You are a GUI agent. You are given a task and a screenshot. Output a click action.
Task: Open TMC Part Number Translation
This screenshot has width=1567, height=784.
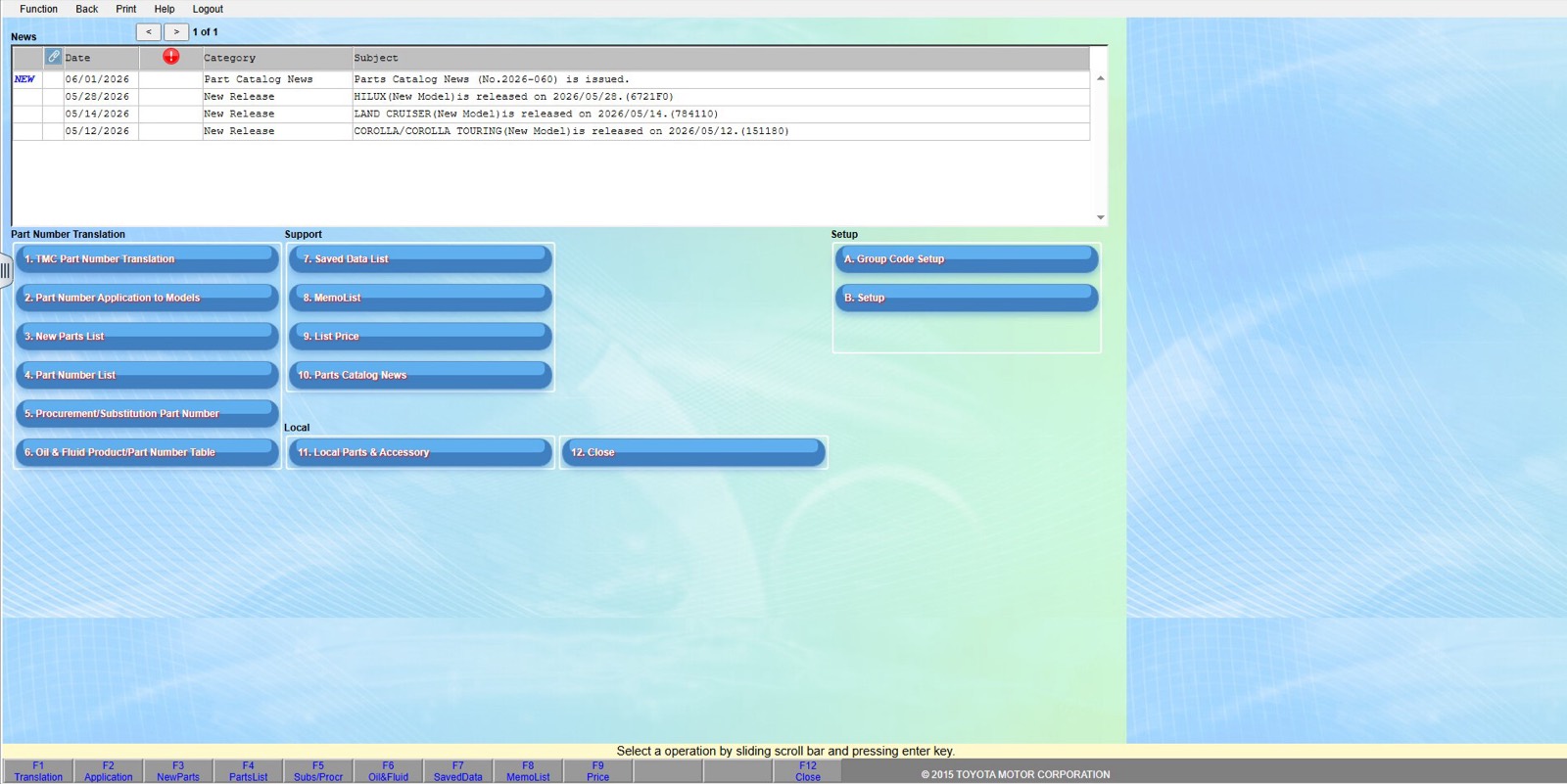(x=147, y=259)
